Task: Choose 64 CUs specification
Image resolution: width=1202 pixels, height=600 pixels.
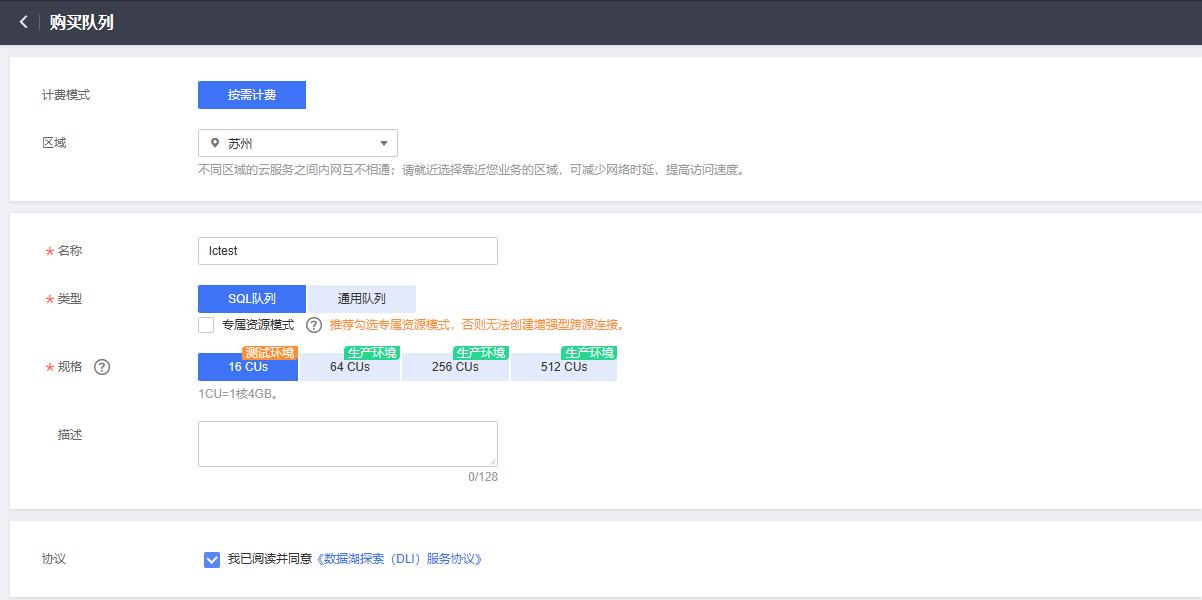Action: (350, 367)
